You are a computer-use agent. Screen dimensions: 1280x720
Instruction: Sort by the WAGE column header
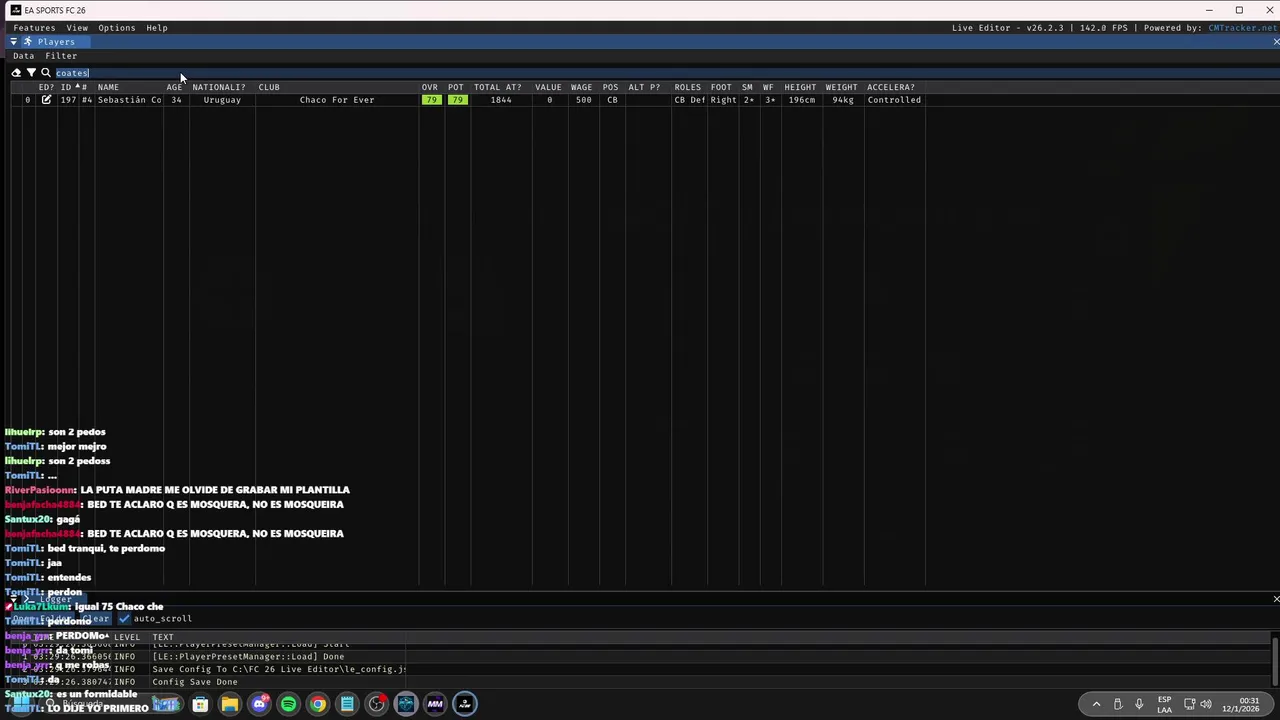pos(581,87)
